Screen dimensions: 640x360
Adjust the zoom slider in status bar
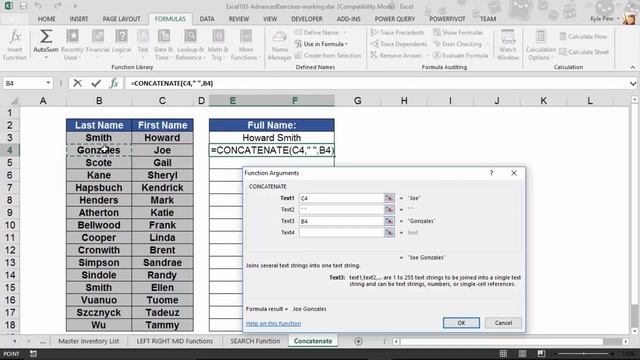(584, 353)
